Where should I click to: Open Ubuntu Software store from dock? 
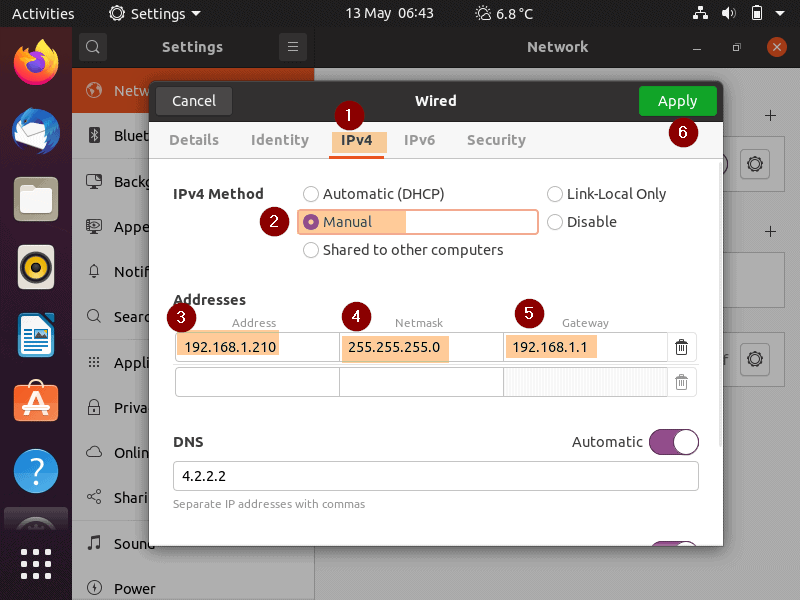[x=36, y=402]
